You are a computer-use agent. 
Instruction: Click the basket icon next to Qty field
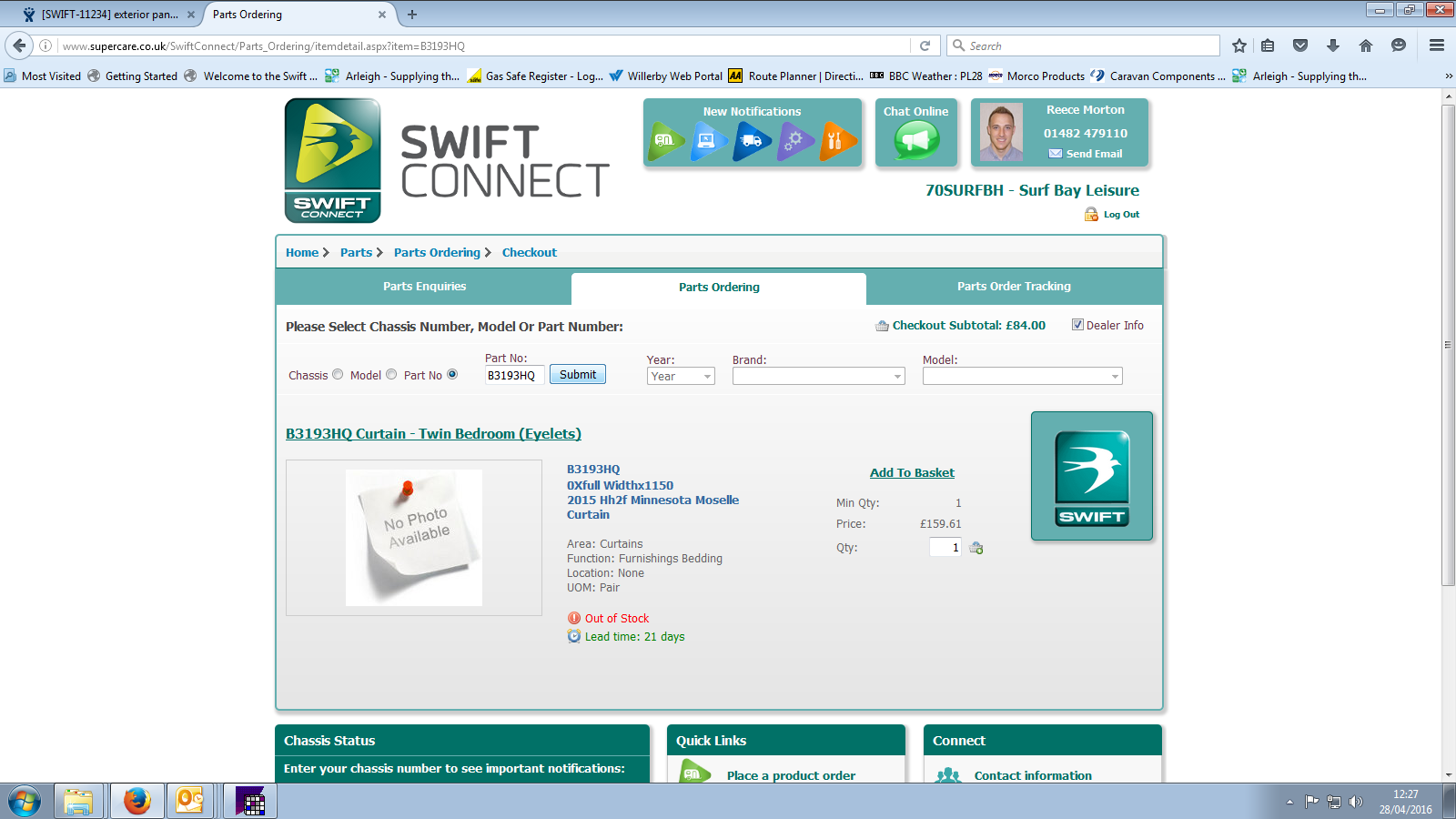(976, 548)
